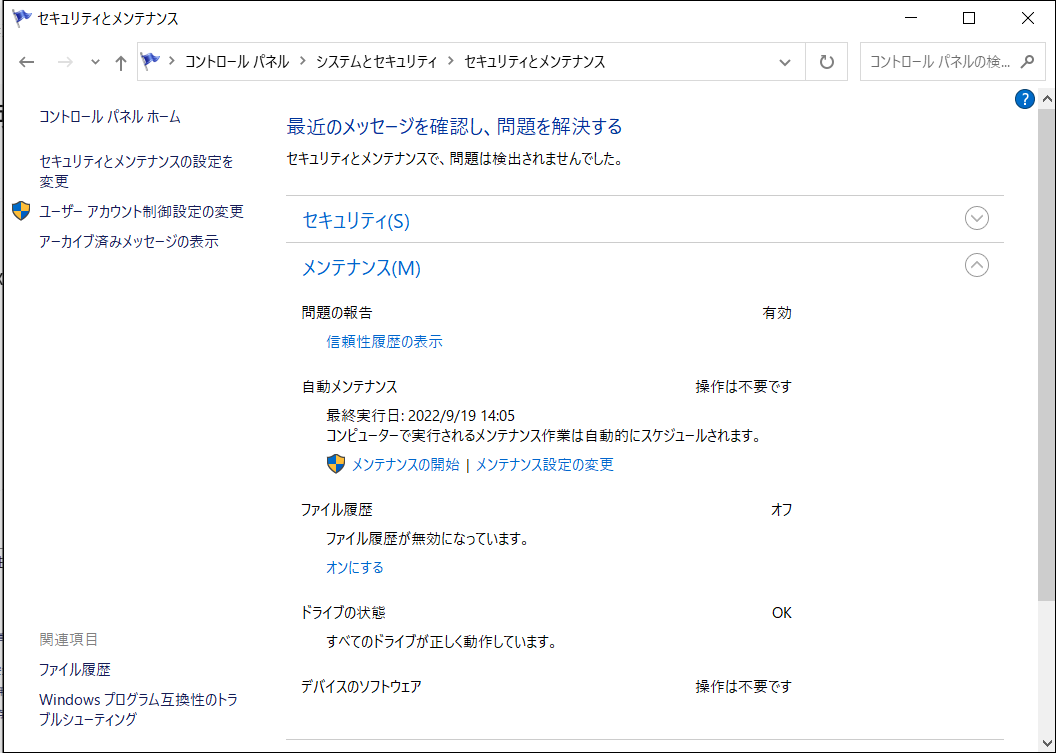Select システムとセキュリティ in the breadcrumb path
This screenshot has width=1056, height=753.
tap(376, 62)
